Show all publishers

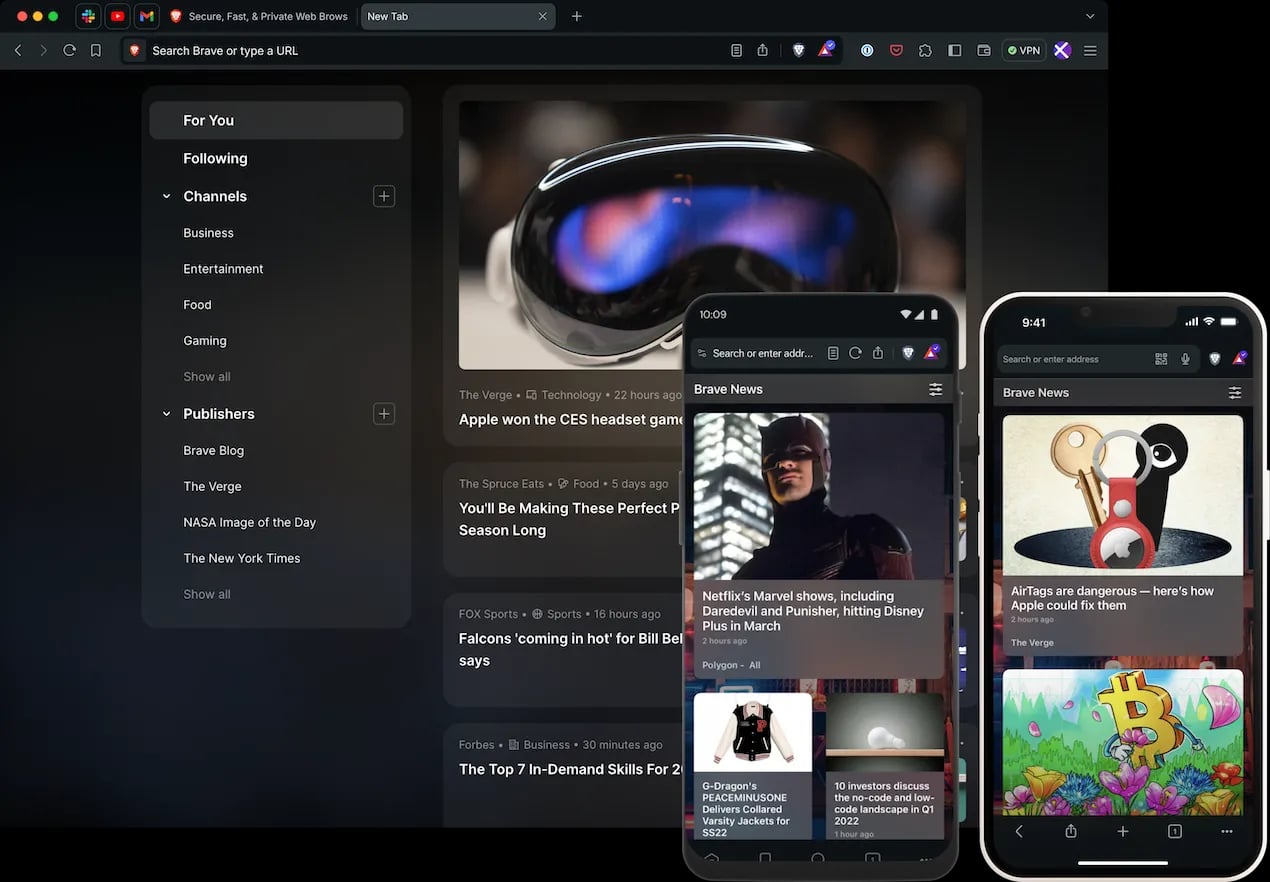tap(207, 594)
